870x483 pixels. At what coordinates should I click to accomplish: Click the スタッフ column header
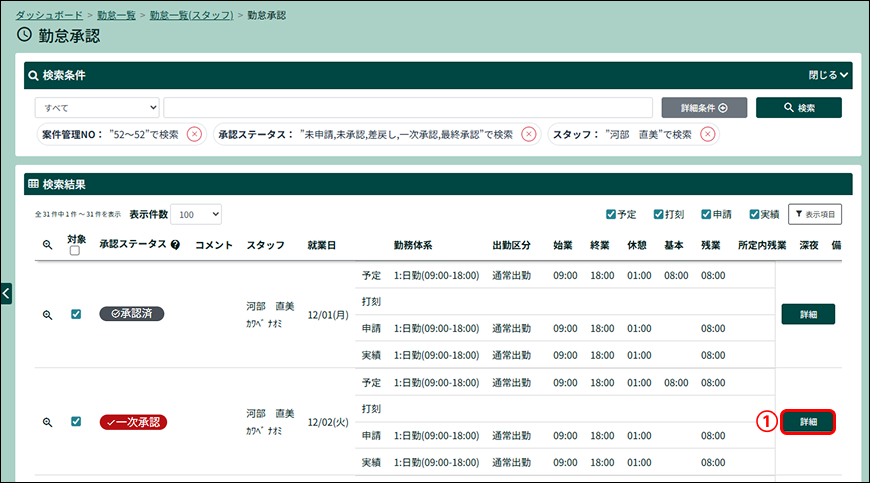(x=265, y=245)
